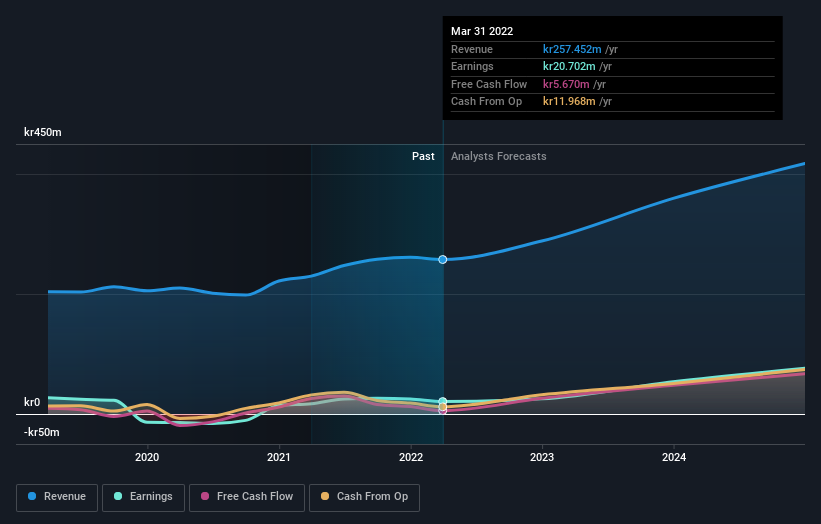This screenshot has height=524, width=821.
Task: Click the kr257.452m revenue value
Action: pos(572,49)
